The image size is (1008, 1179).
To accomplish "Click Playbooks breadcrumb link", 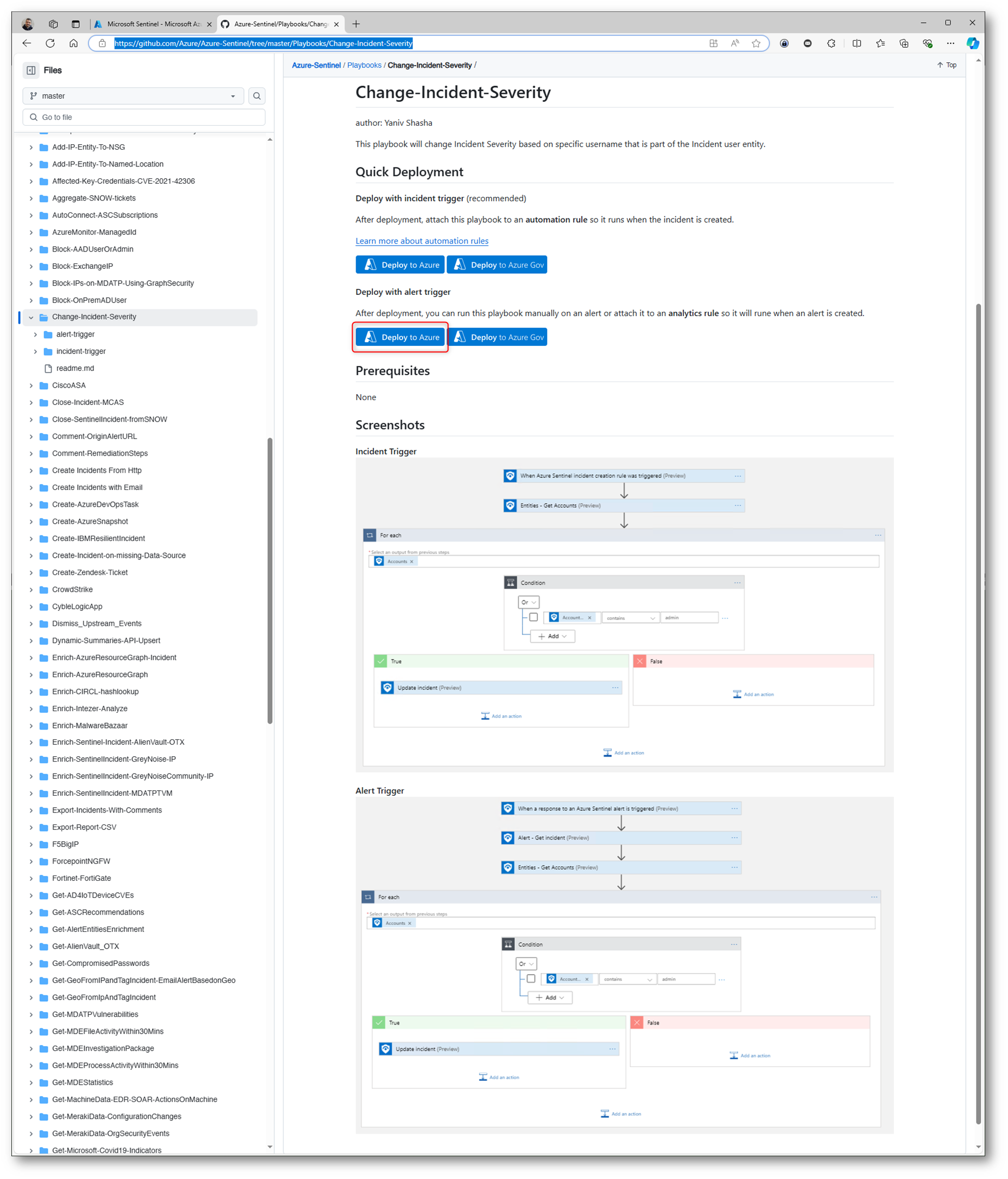I will click(x=364, y=66).
